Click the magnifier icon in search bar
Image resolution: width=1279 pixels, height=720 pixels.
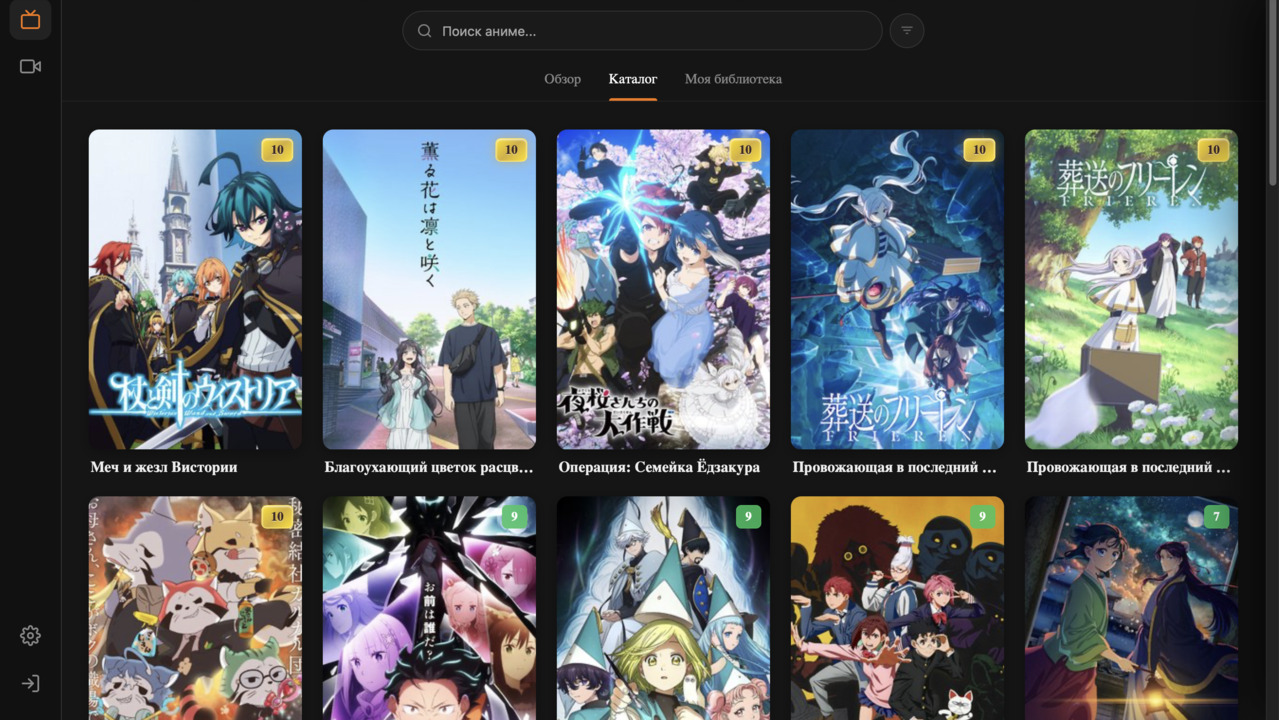click(x=424, y=31)
